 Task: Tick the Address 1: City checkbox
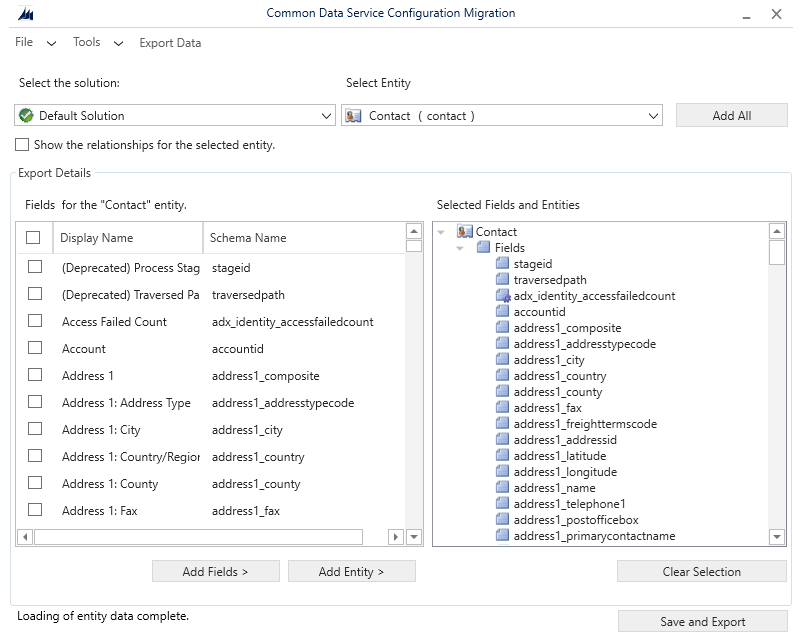(x=35, y=429)
